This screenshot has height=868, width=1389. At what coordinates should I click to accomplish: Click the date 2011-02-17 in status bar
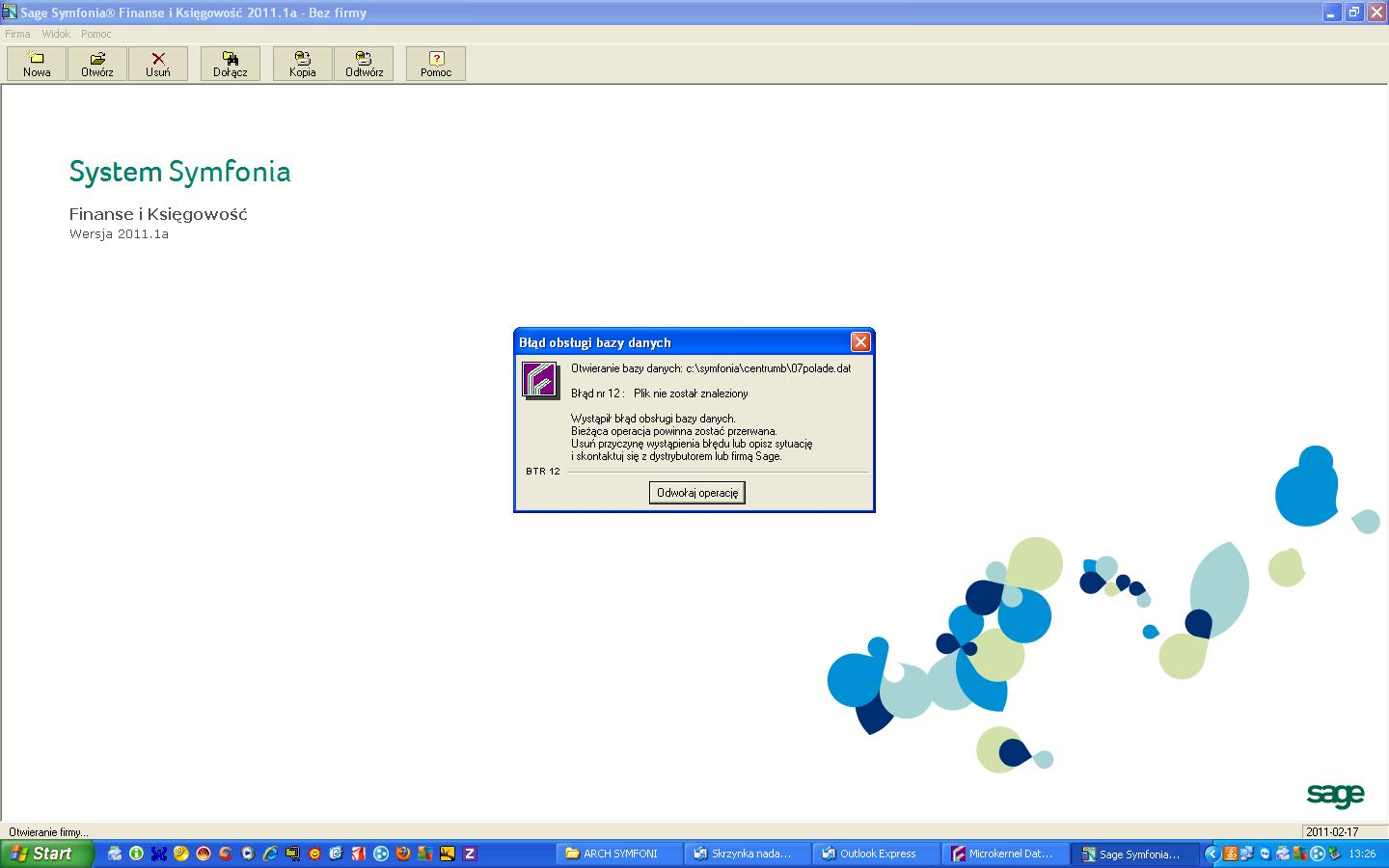coord(1332,831)
